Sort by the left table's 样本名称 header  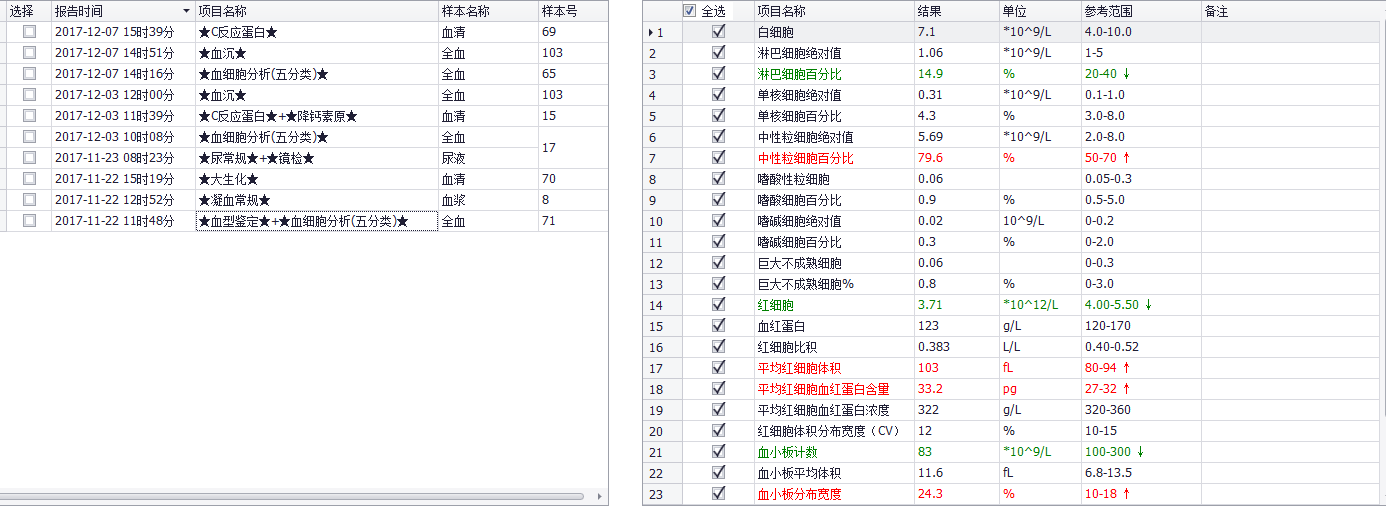pyautogui.click(x=486, y=11)
